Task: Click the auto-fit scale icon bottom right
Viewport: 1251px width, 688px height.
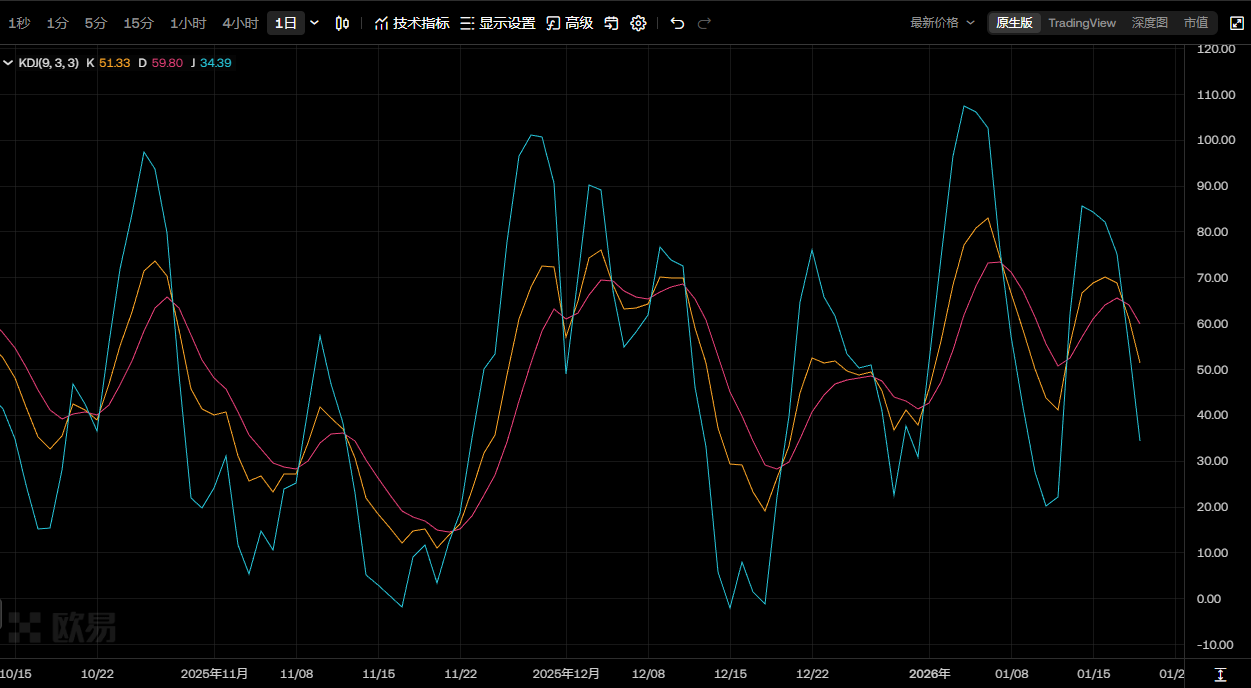Action: [x=1221, y=675]
